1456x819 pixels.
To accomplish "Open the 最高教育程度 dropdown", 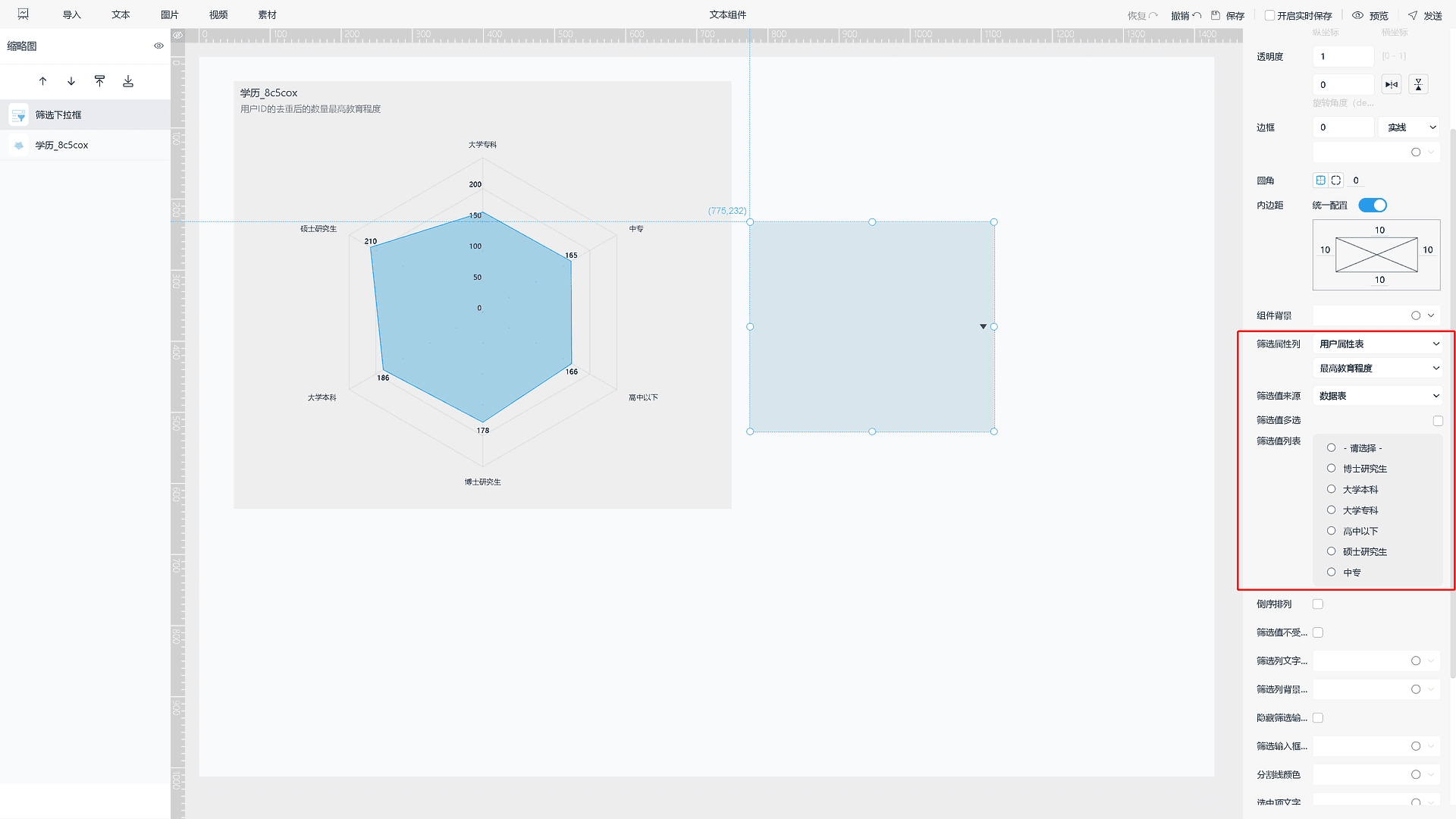I will pyautogui.click(x=1378, y=369).
